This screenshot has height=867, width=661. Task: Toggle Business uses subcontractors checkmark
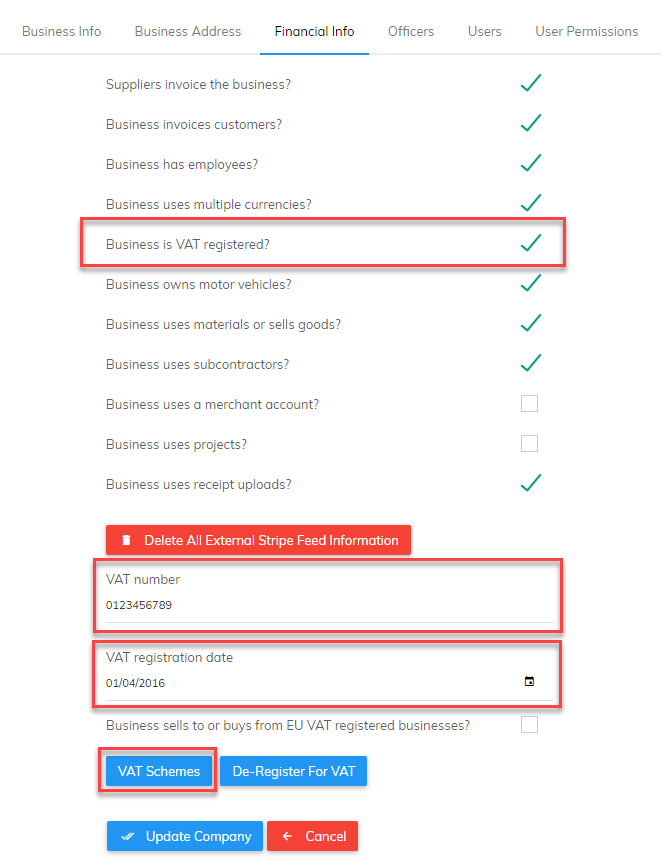click(x=530, y=363)
